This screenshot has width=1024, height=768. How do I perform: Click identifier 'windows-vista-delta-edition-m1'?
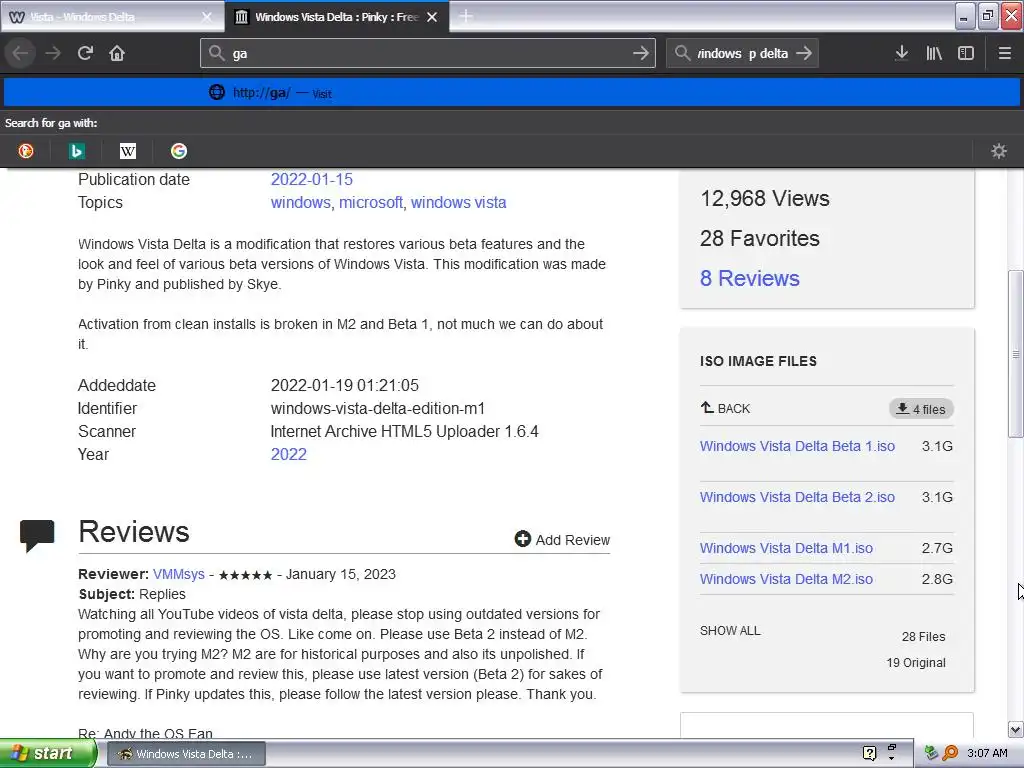(377, 408)
